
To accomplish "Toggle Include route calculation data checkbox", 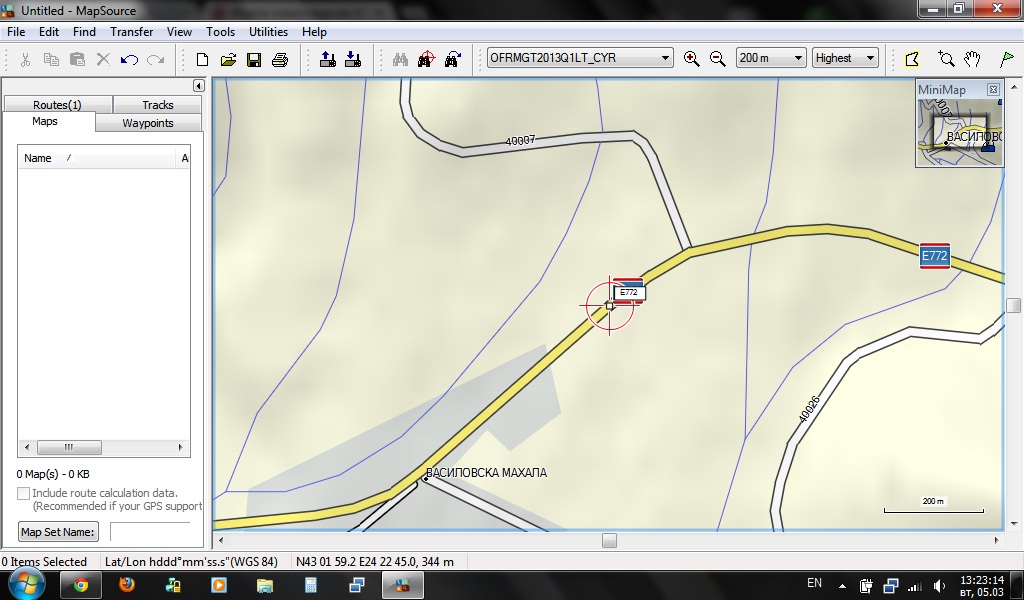I will click(x=23, y=494).
